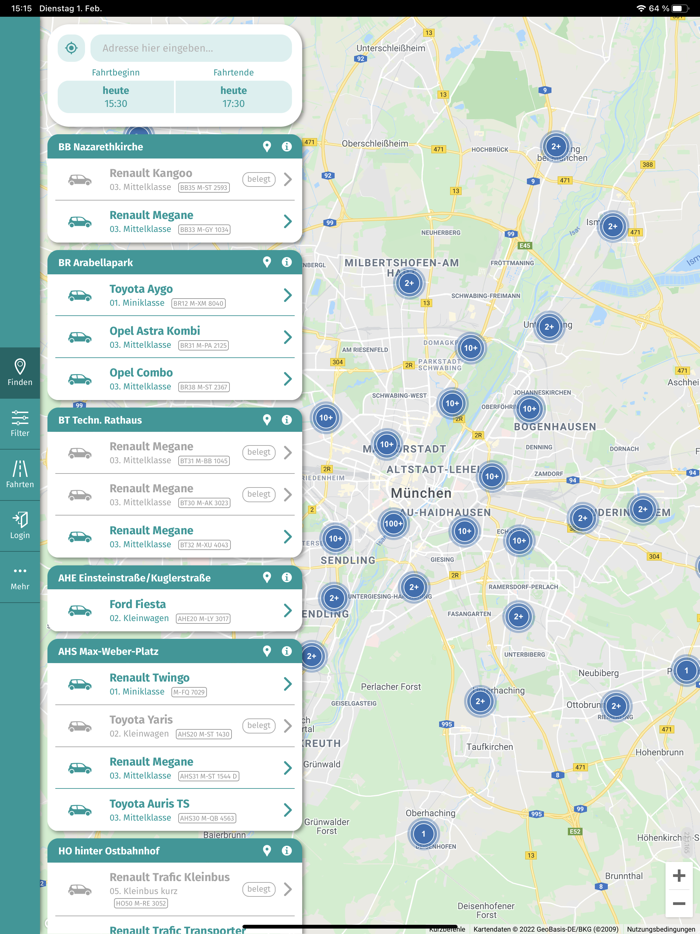
Task: Open the Mehr menu in sidebar
Action: [x=20, y=577]
